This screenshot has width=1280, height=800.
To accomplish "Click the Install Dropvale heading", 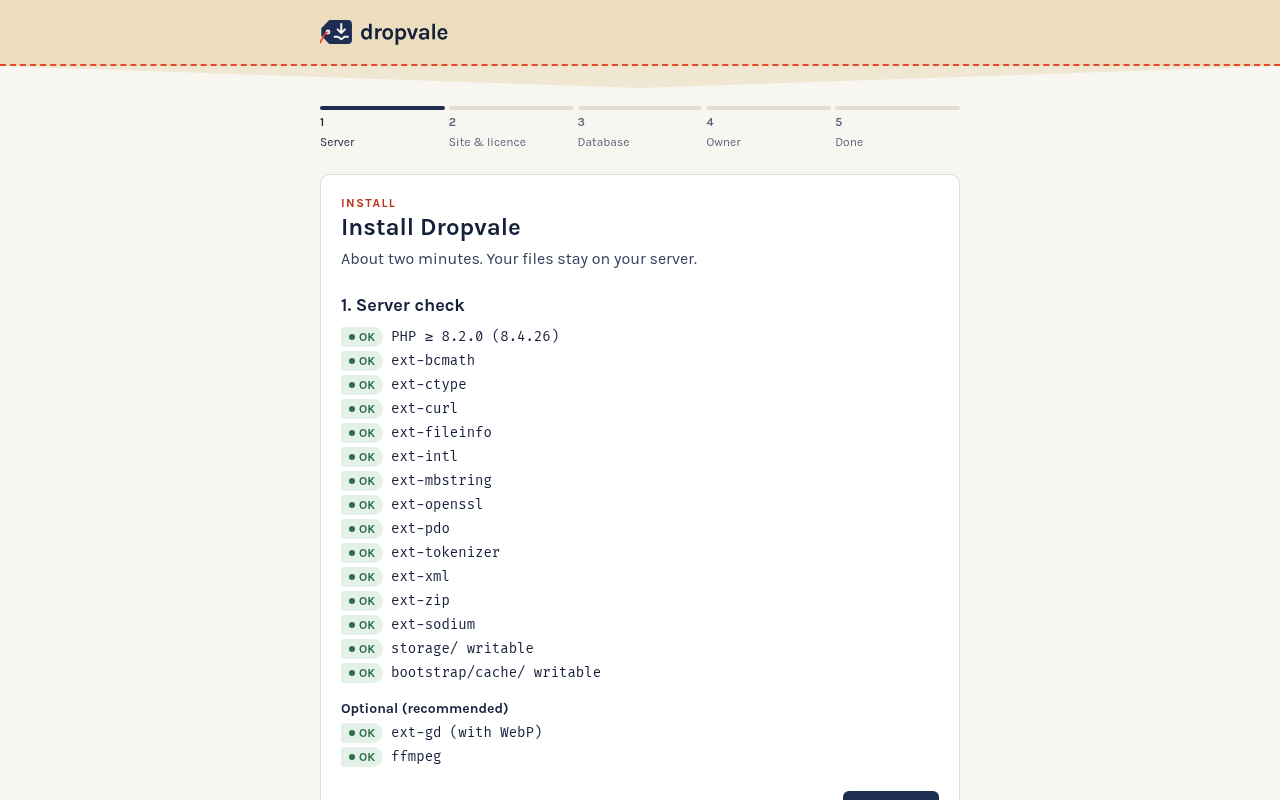I will pyautogui.click(x=431, y=227).
